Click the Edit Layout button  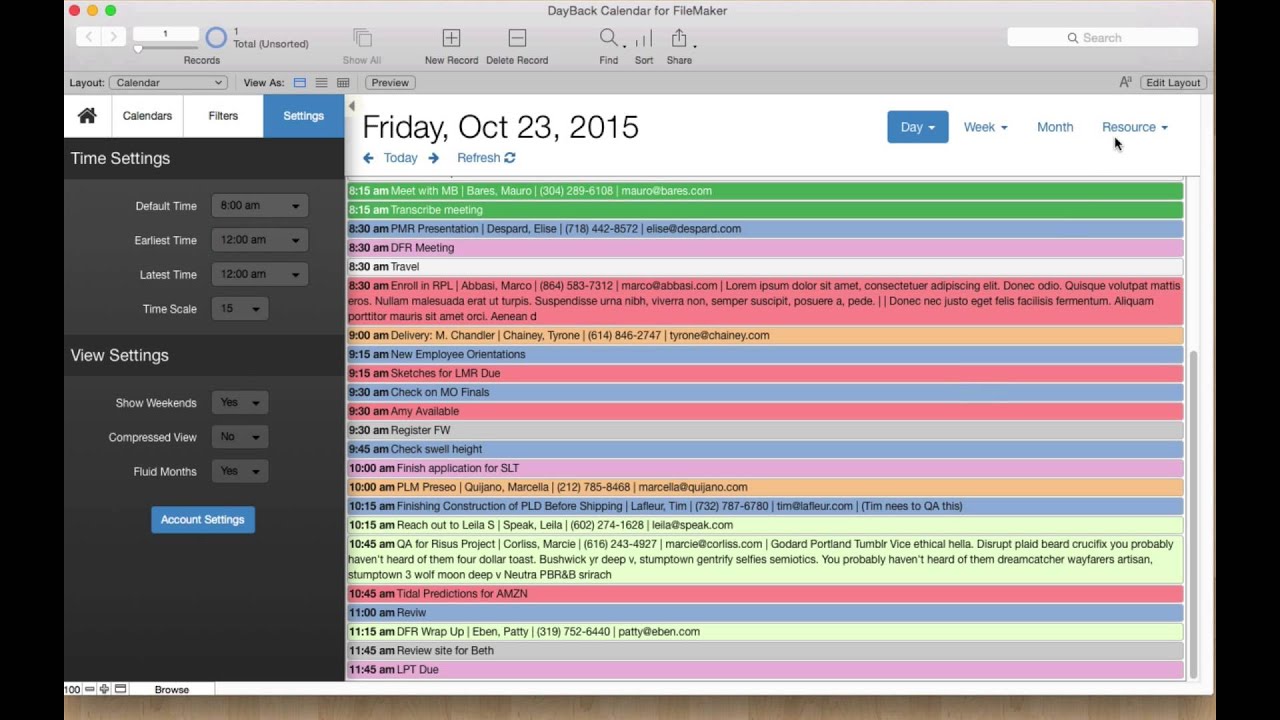pyautogui.click(x=1173, y=83)
